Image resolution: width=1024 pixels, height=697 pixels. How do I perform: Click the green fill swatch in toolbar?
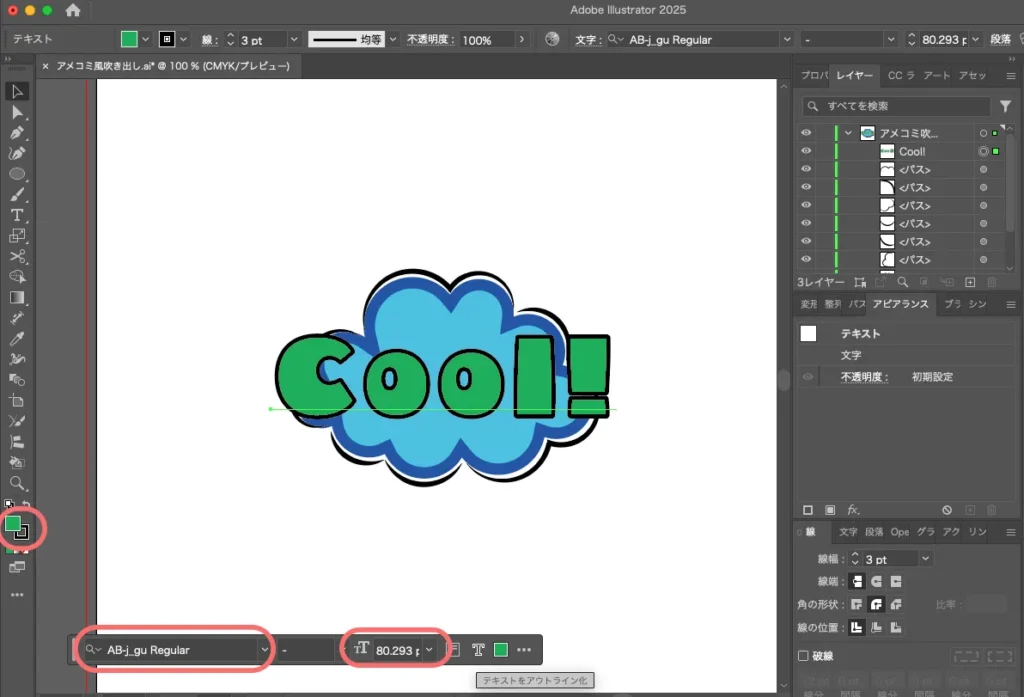click(x=14, y=523)
